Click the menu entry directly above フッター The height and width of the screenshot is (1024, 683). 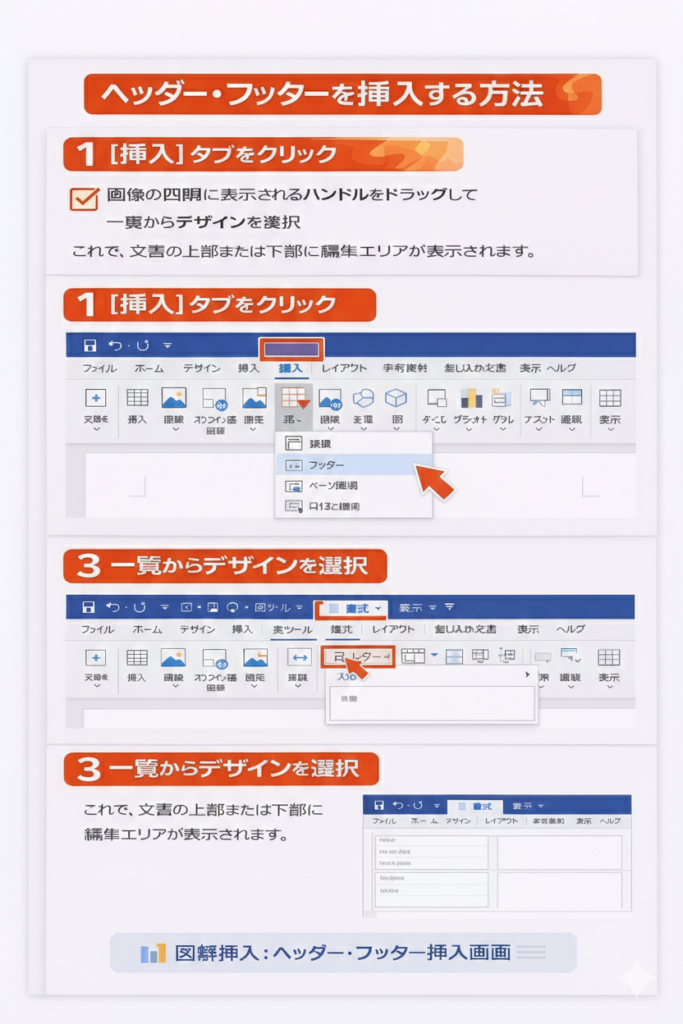click(355, 444)
